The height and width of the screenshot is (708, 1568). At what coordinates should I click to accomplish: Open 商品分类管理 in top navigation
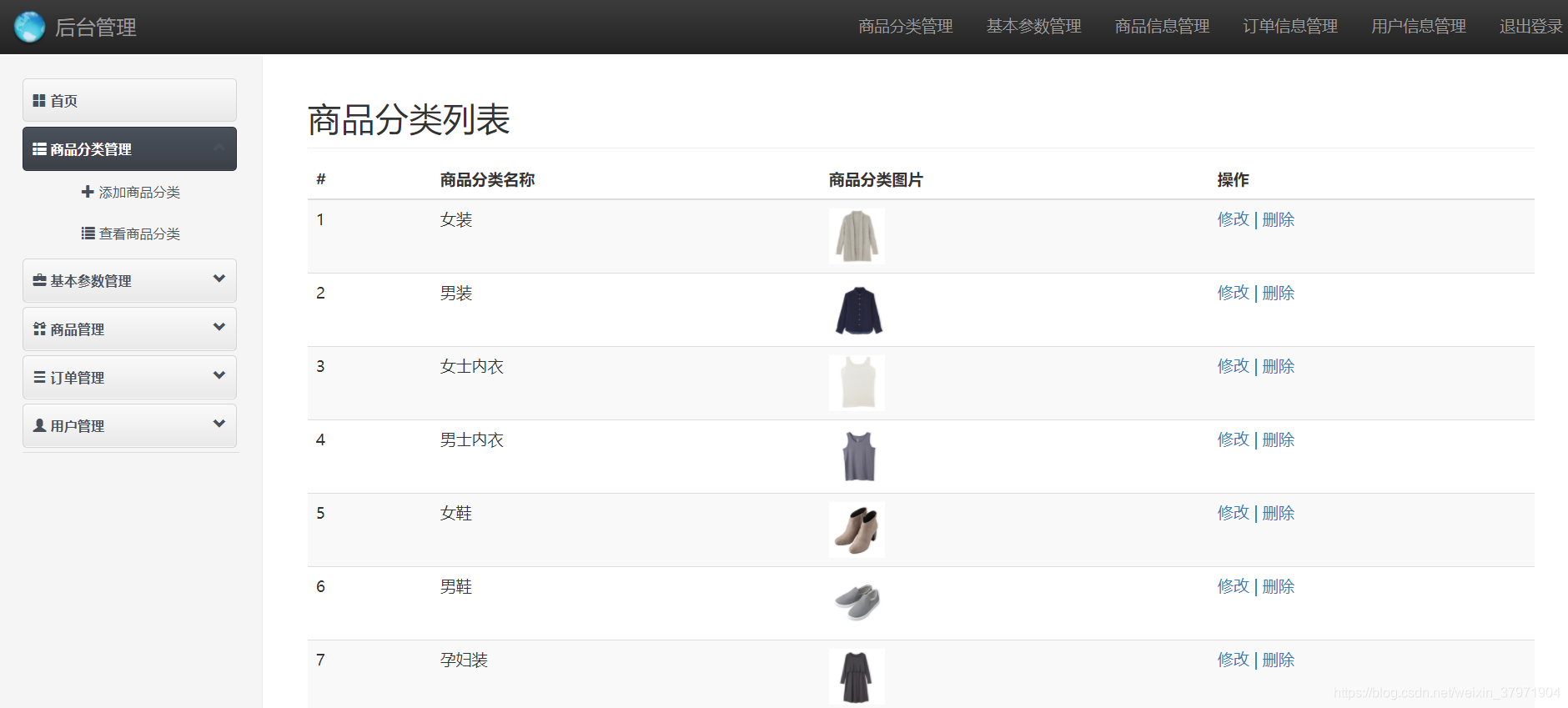coord(906,27)
